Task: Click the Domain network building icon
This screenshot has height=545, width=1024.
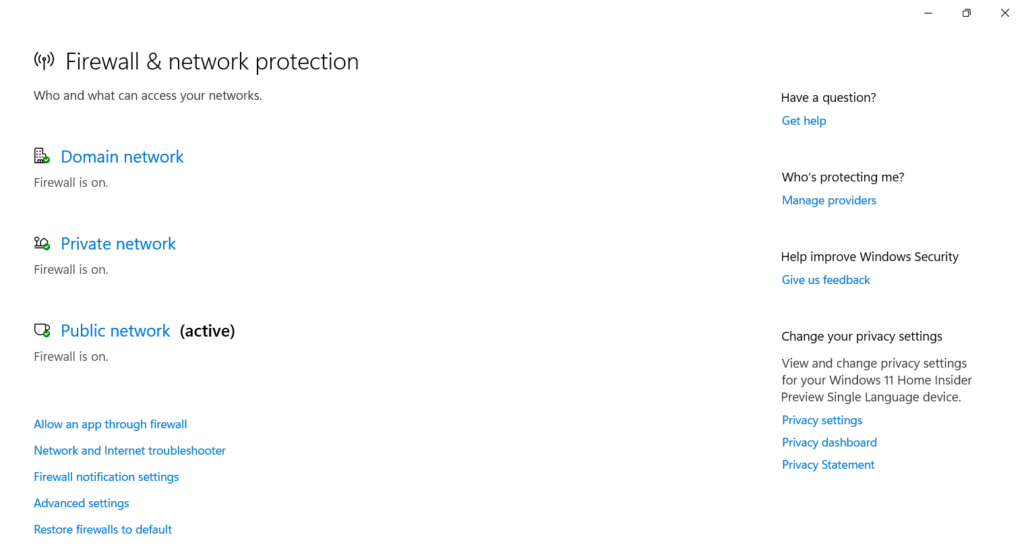Action: coord(41,156)
